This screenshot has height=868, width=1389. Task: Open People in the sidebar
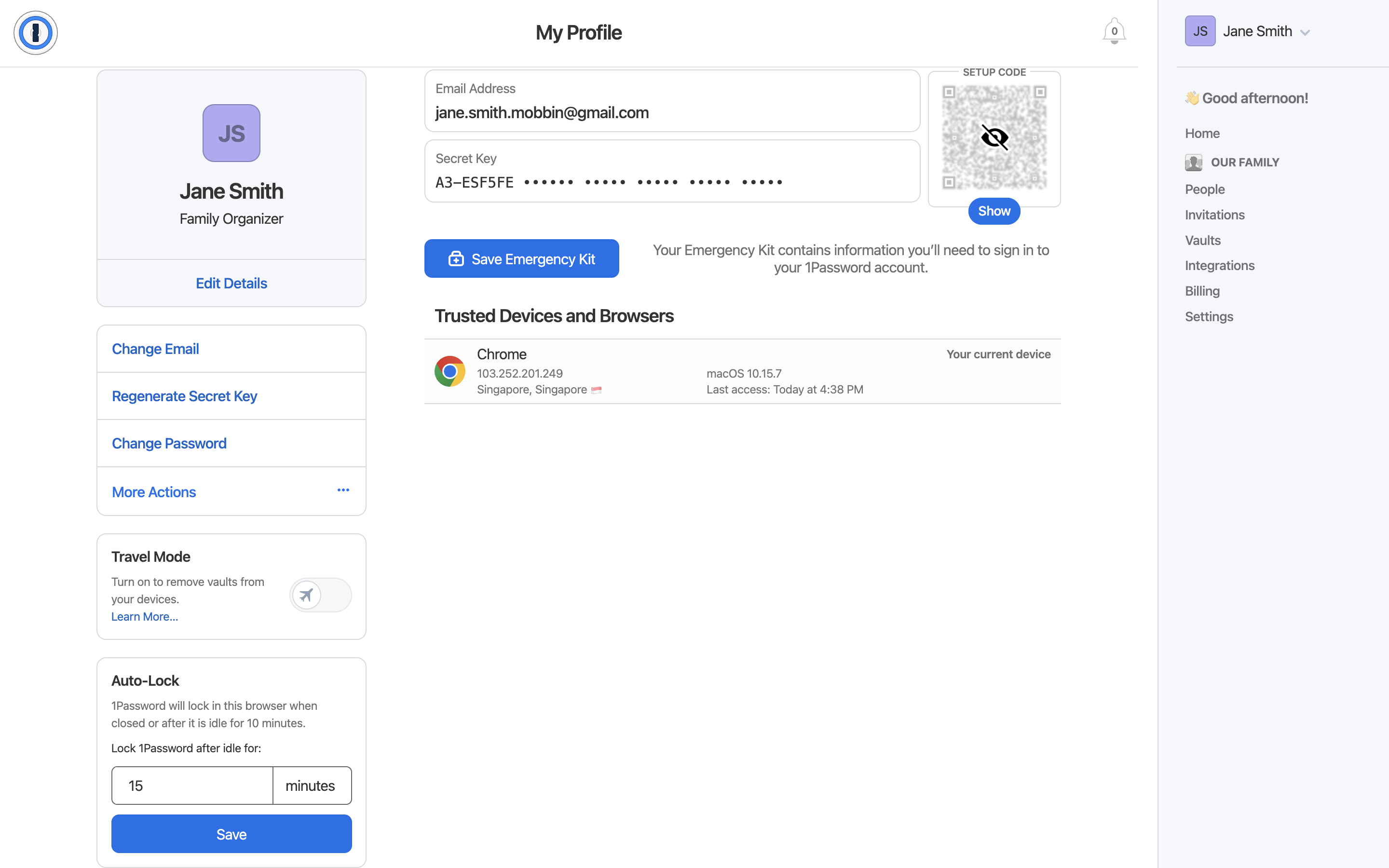tap(1205, 189)
